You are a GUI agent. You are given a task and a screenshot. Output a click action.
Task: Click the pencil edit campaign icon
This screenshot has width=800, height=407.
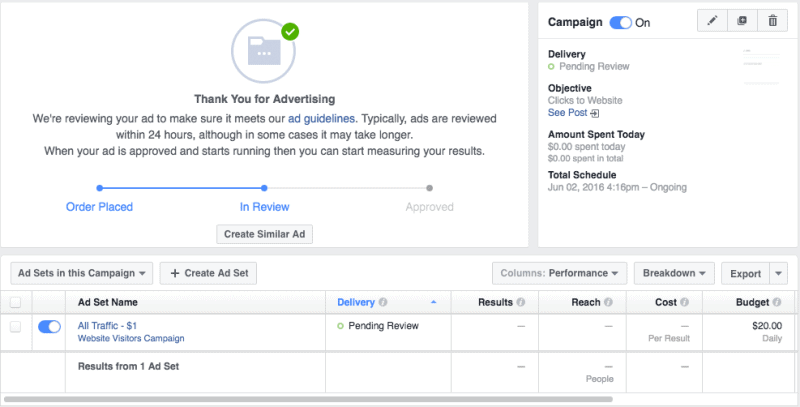click(712, 22)
